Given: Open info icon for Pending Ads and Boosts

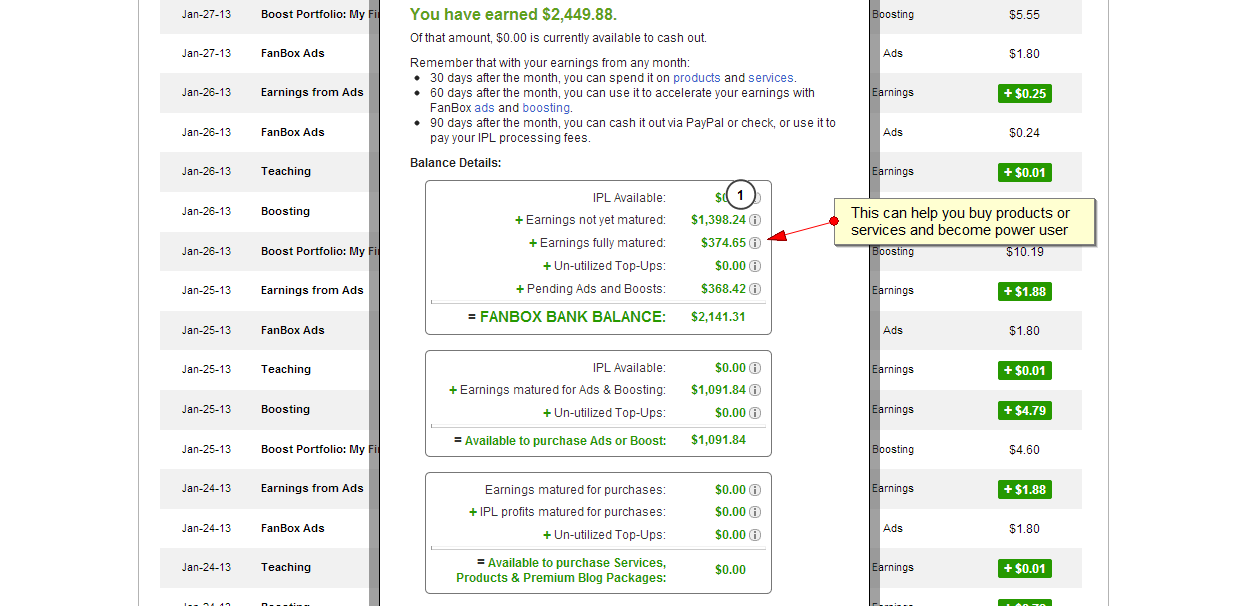Looking at the screenshot, I should tap(755, 289).
